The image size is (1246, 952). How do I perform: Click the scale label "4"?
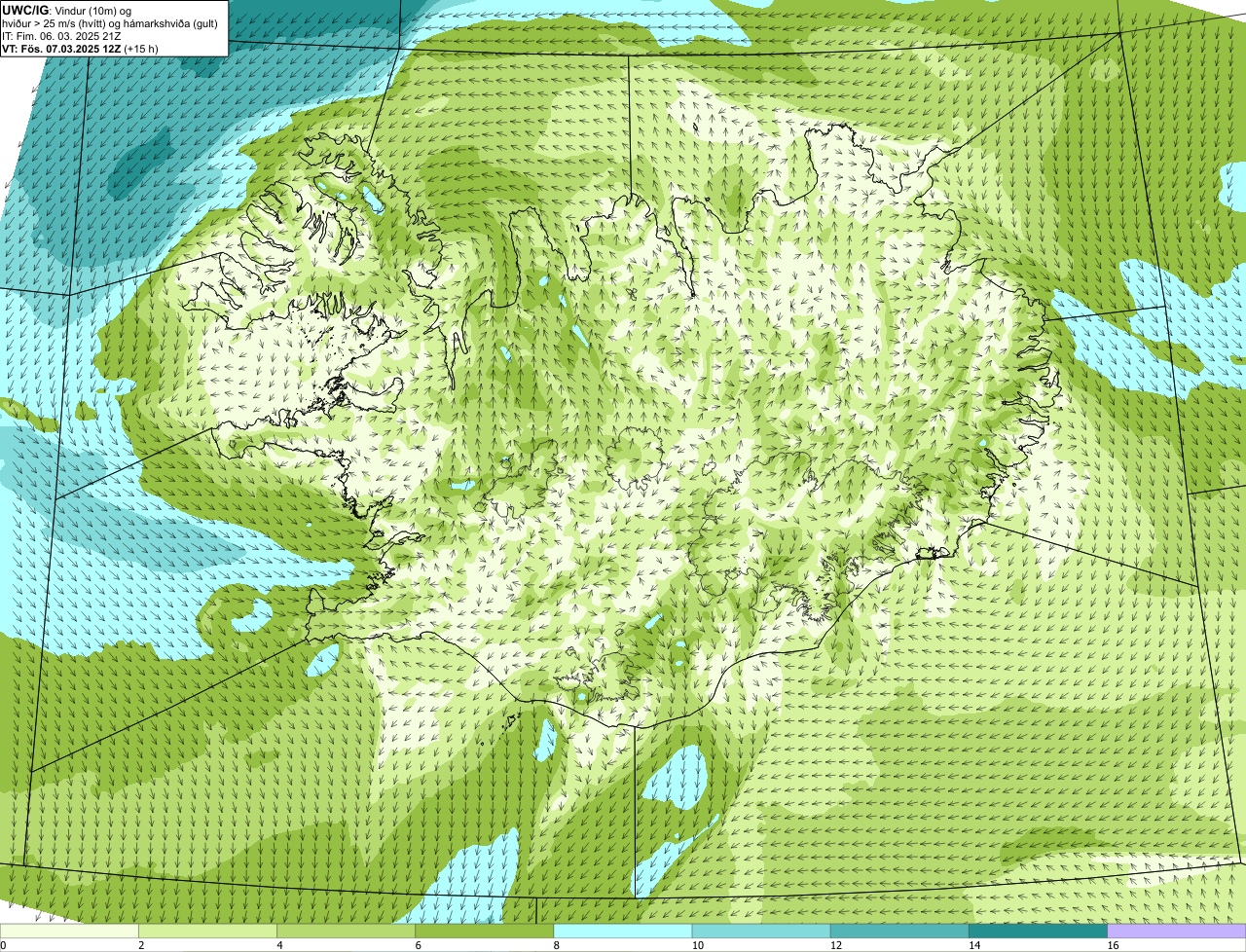tap(279, 945)
